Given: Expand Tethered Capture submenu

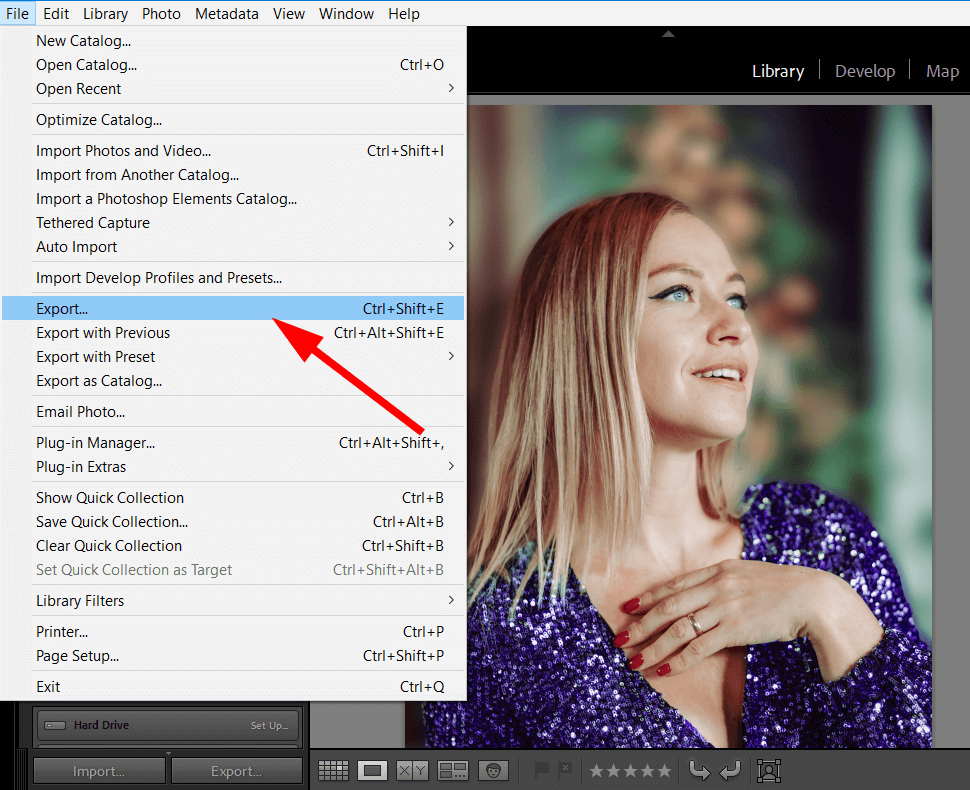Looking at the screenshot, I should pos(451,222).
